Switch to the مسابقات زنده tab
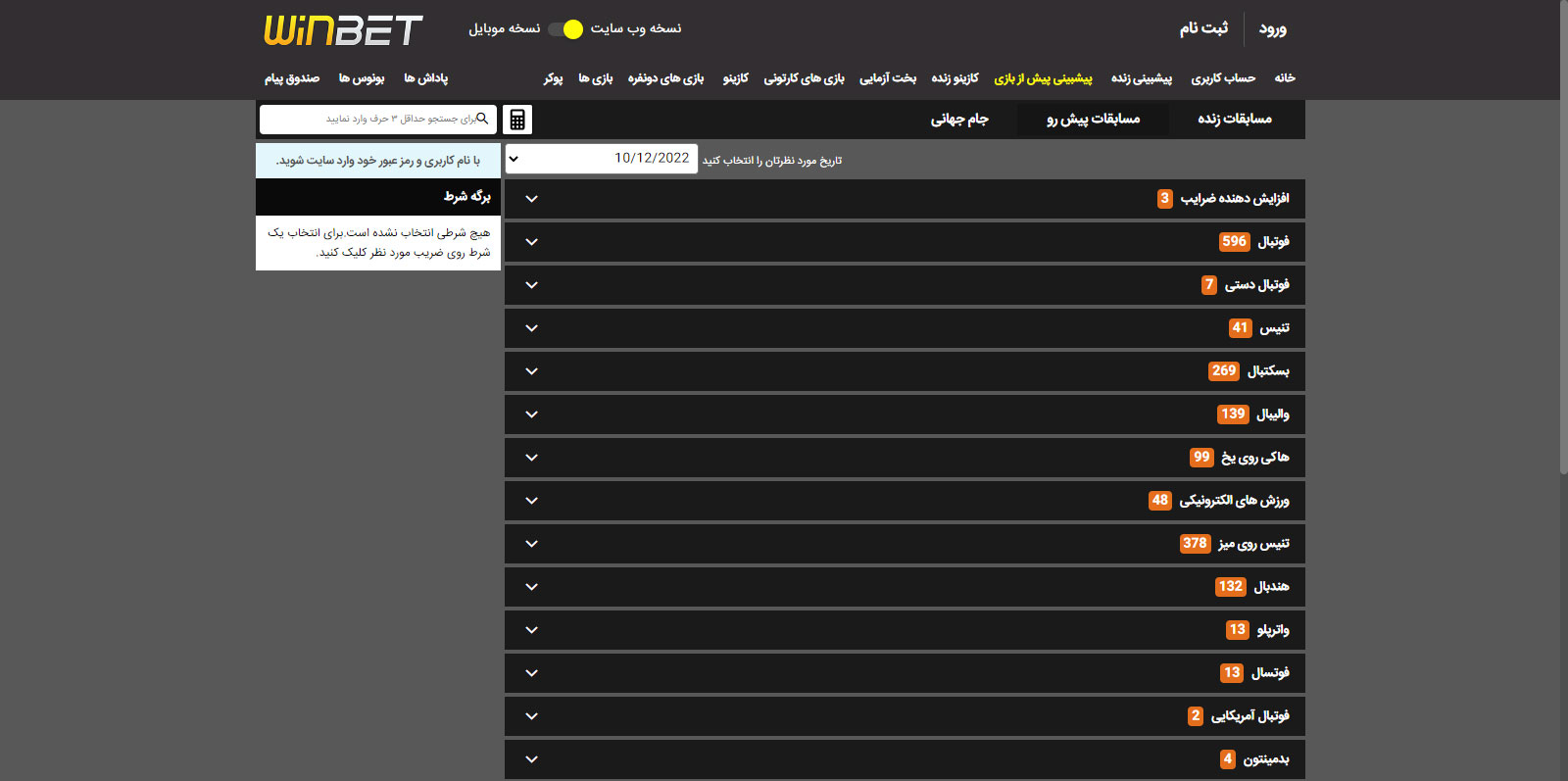Image resolution: width=1568 pixels, height=781 pixels. pos(1235,120)
